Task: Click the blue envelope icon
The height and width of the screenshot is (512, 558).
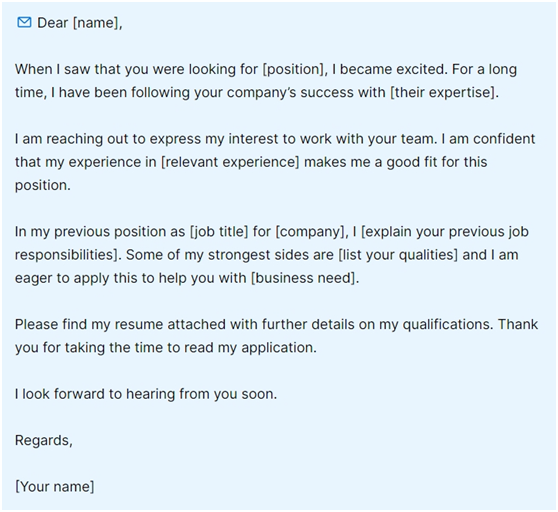Action: tap(24, 22)
